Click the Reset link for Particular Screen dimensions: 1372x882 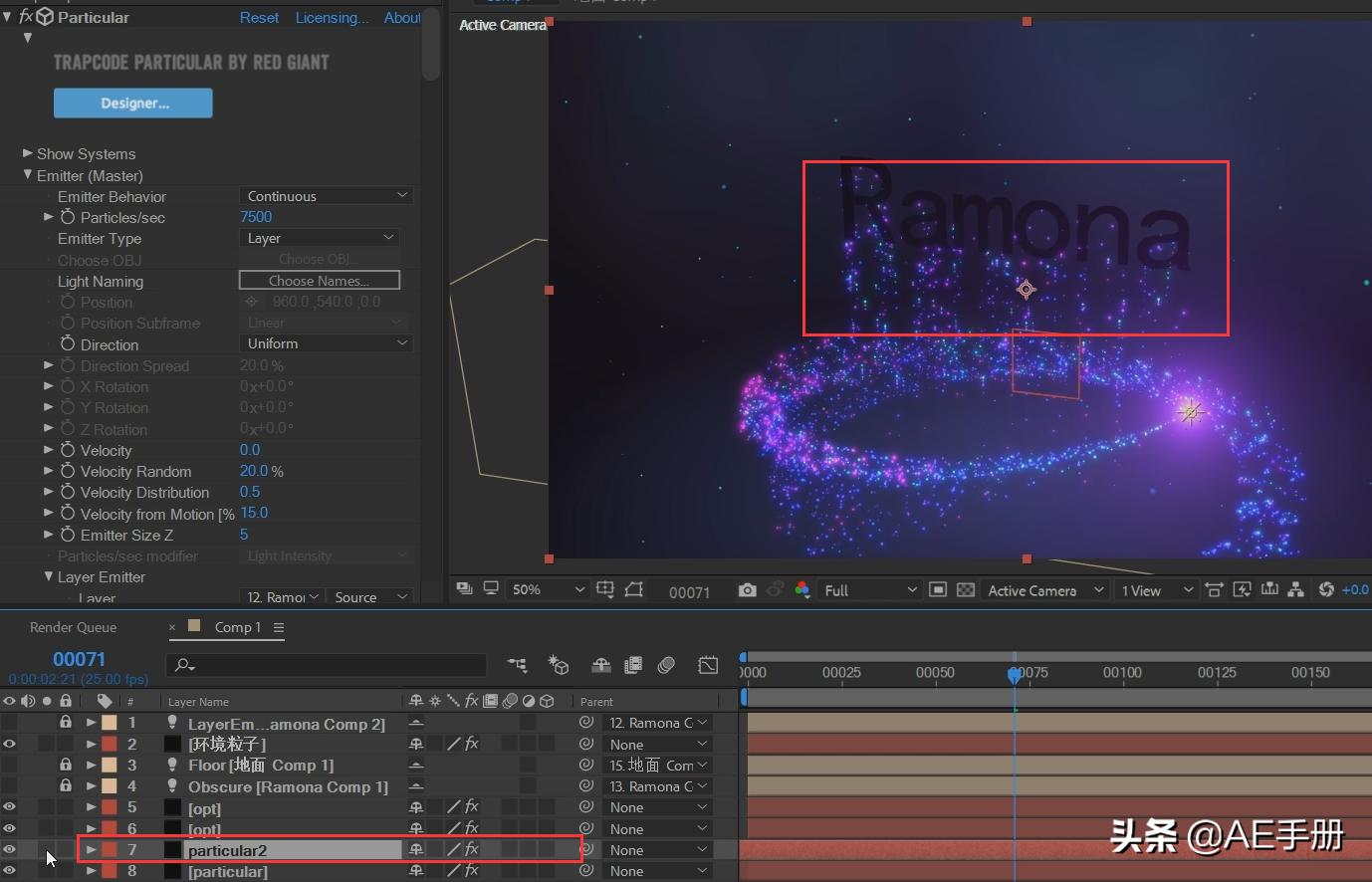(x=259, y=18)
